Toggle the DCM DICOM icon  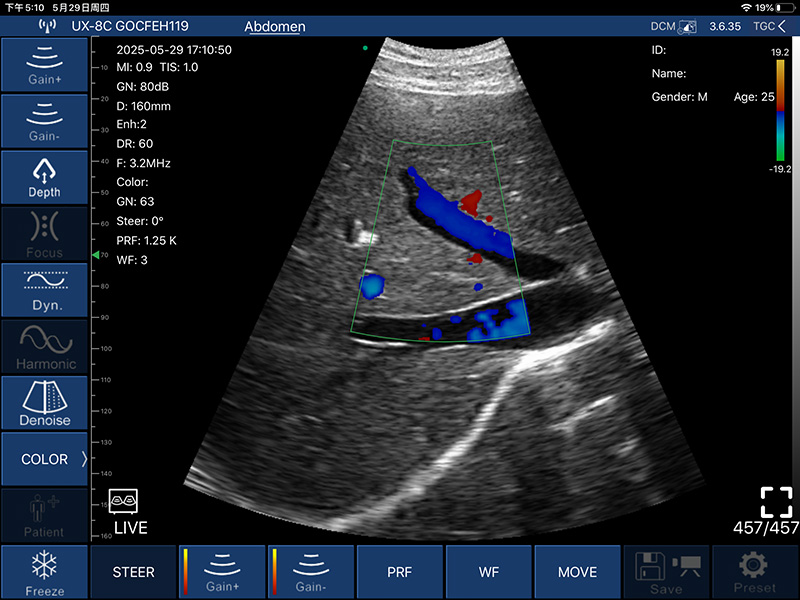tap(674, 26)
